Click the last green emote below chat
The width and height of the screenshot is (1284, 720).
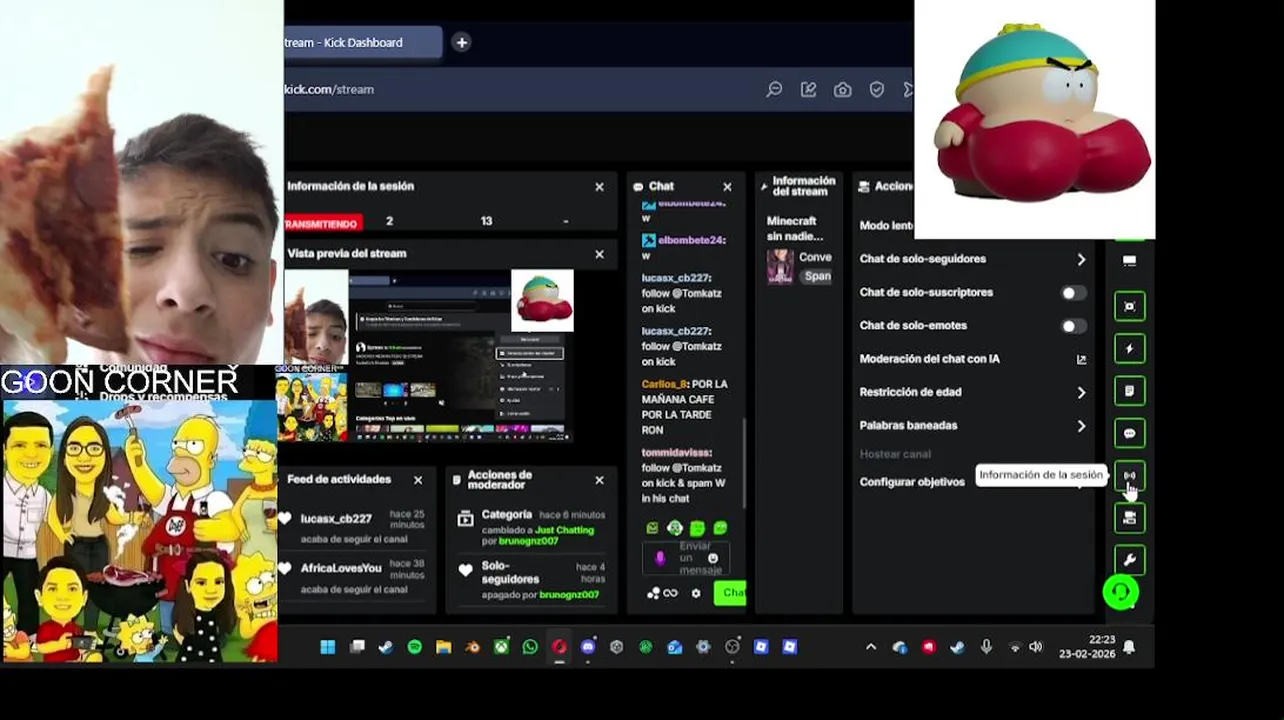coord(720,528)
